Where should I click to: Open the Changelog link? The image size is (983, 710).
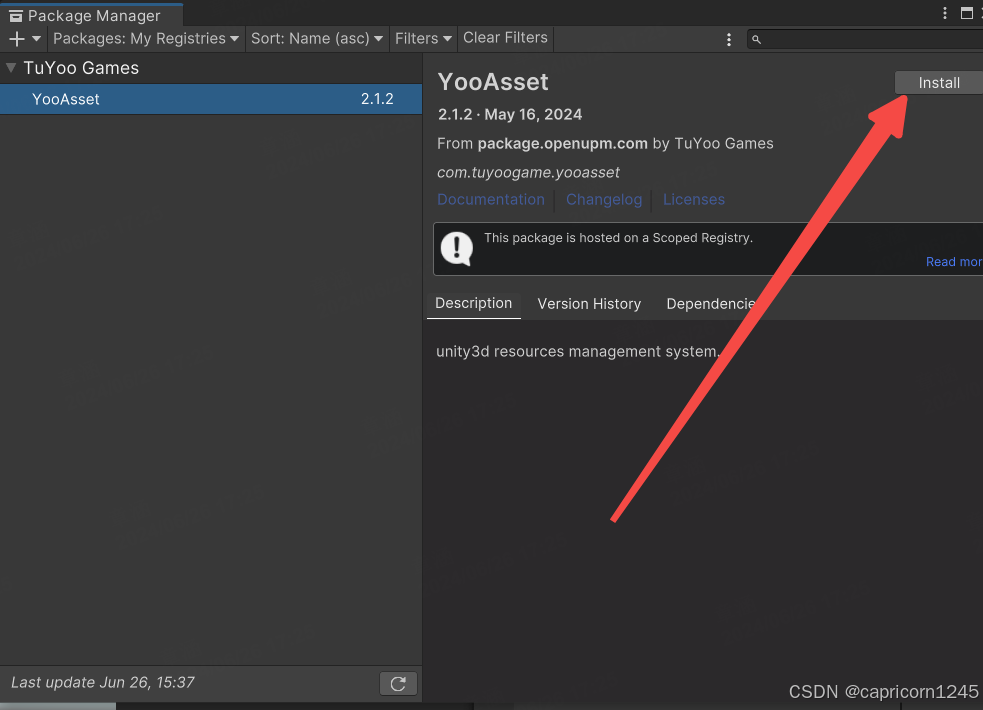point(604,200)
